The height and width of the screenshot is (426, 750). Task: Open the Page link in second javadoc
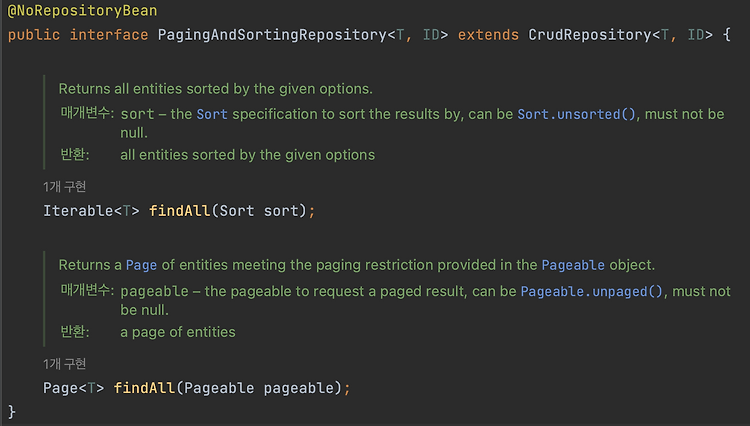click(141, 265)
